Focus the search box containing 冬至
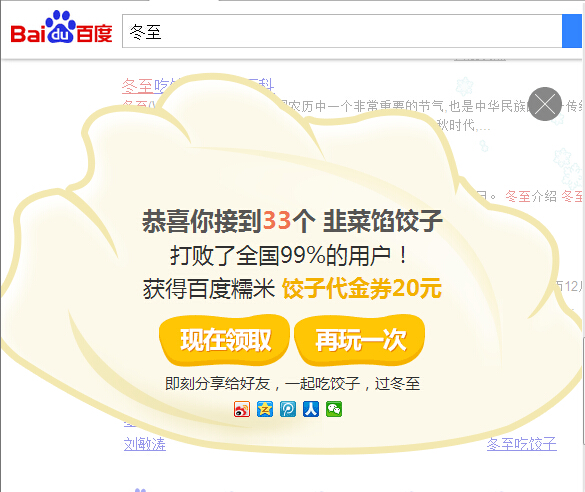 pos(342,31)
